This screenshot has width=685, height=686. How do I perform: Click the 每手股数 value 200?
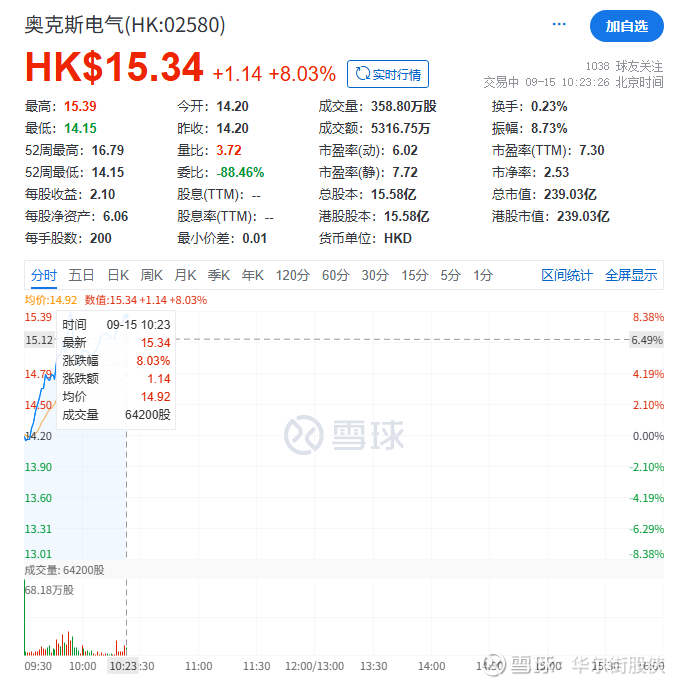(x=101, y=238)
